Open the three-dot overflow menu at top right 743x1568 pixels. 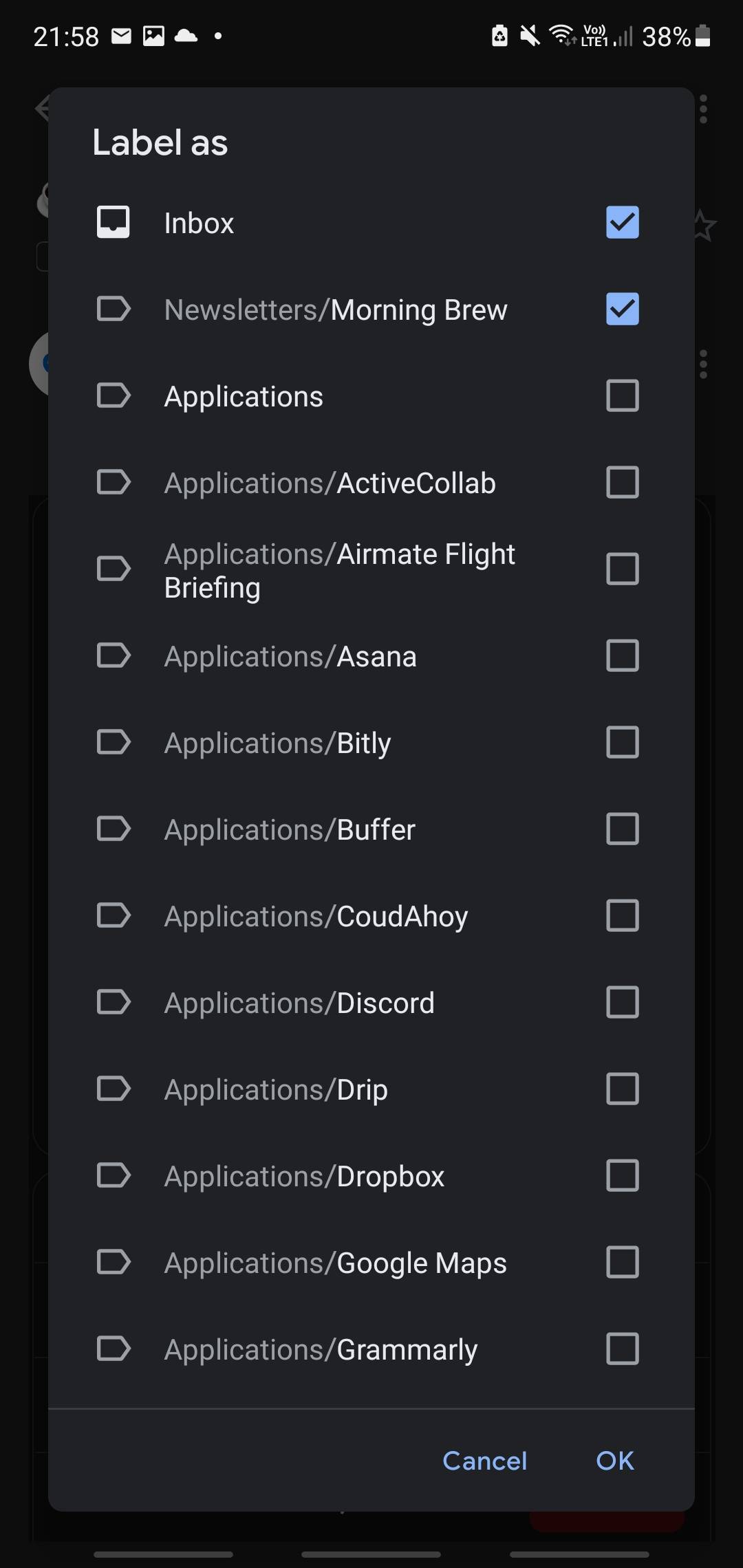[703, 109]
